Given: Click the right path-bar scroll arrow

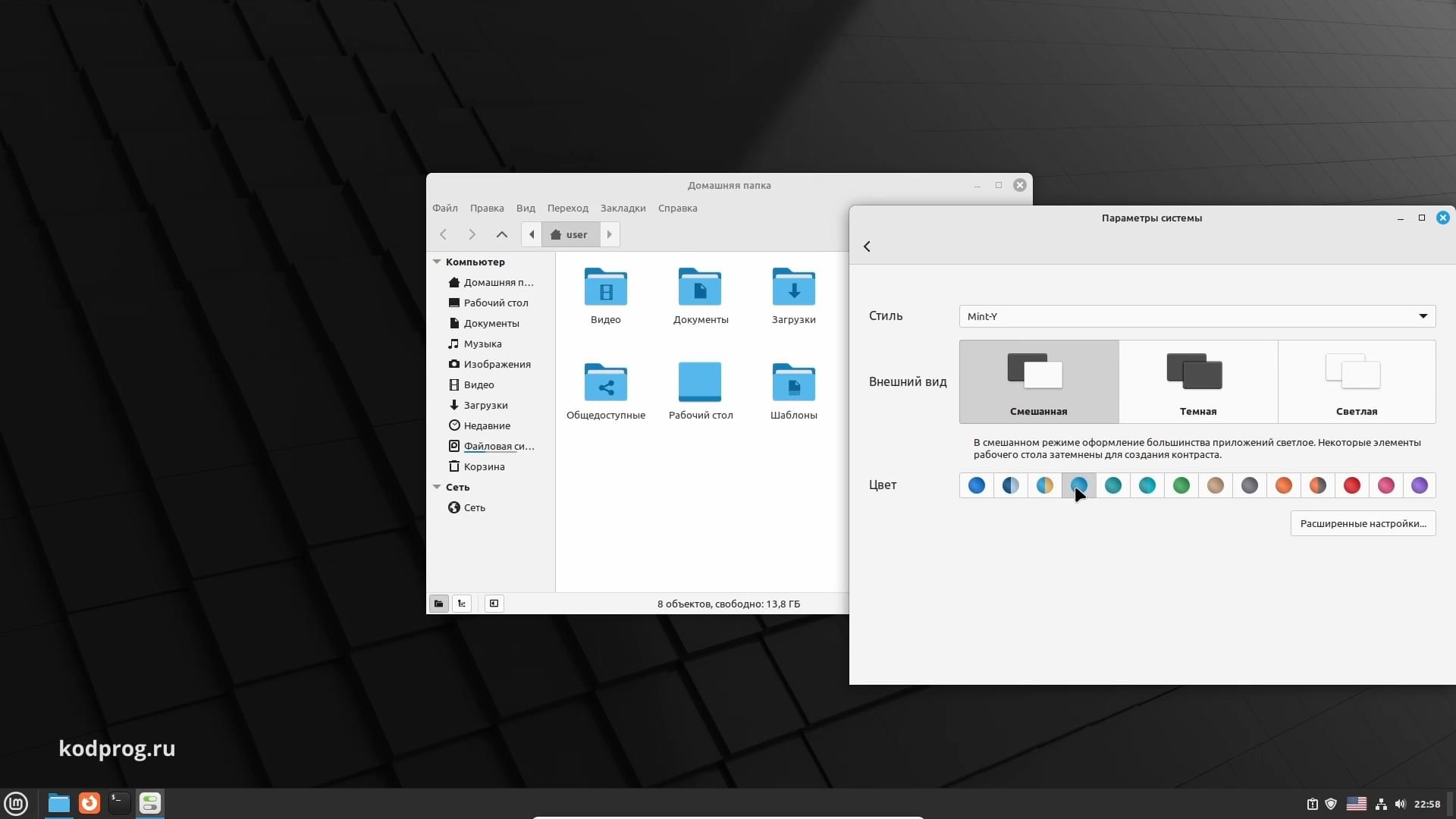Looking at the screenshot, I should [x=610, y=234].
